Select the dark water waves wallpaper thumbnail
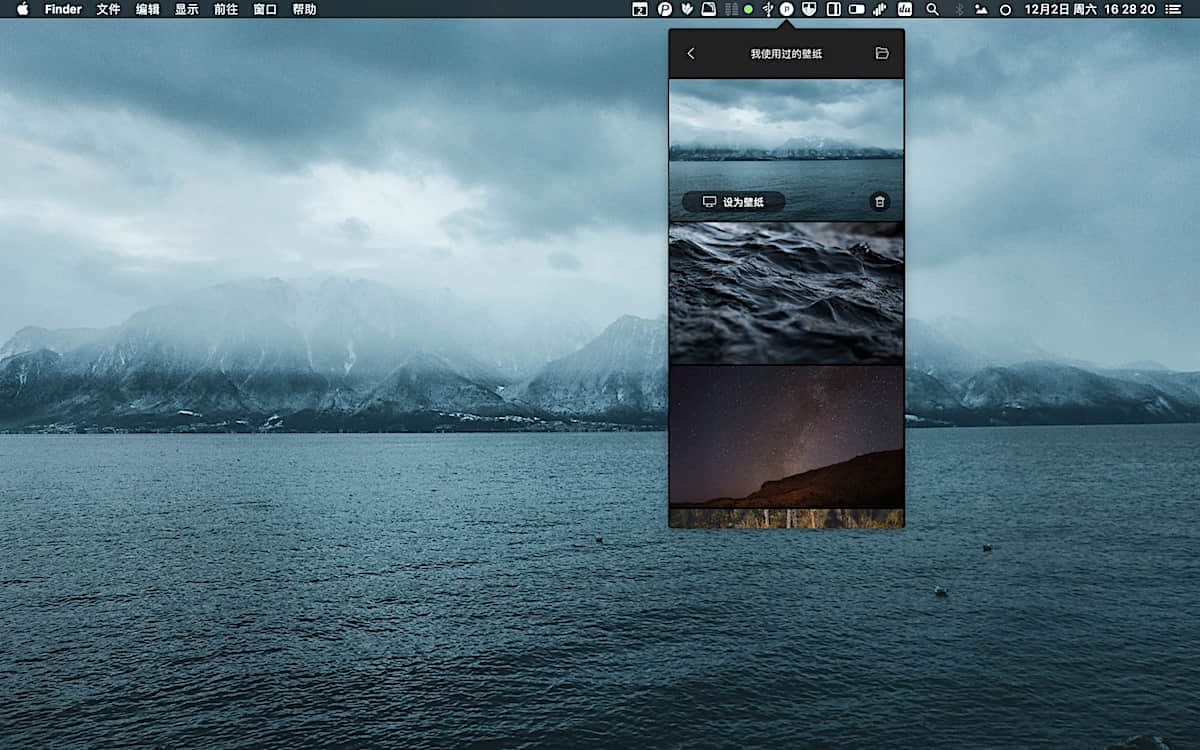The width and height of the screenshot is (1200, 750). pos(786,293)
